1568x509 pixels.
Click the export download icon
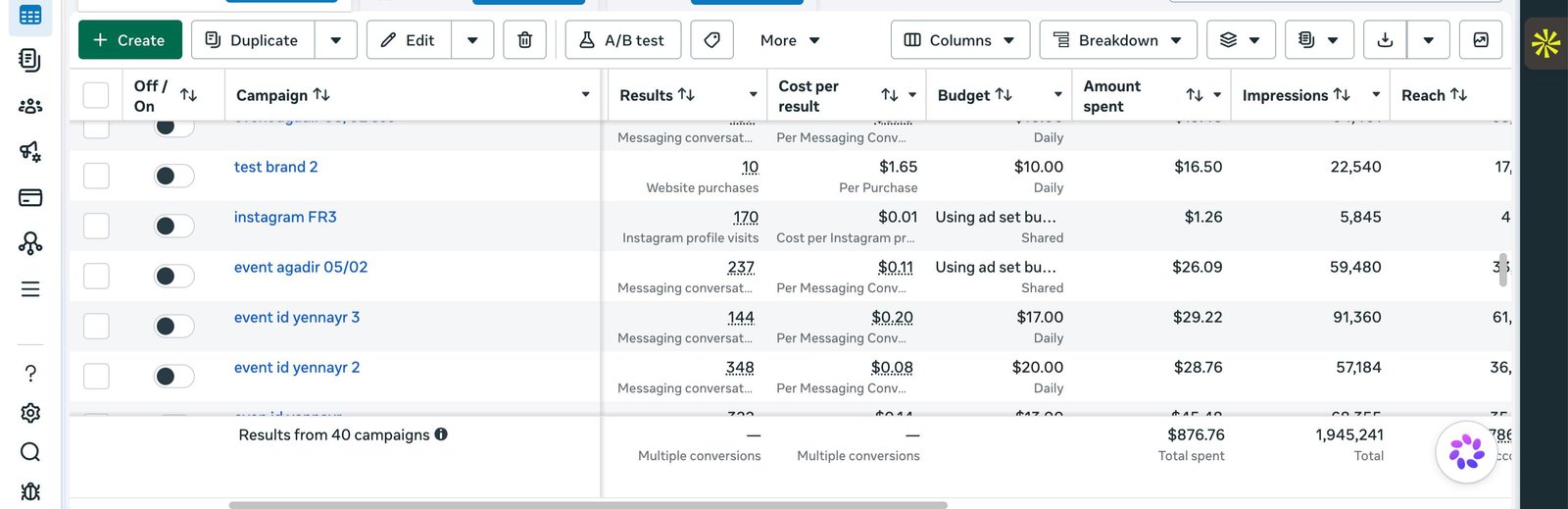pyautogui.click(x=1385, y=40)
